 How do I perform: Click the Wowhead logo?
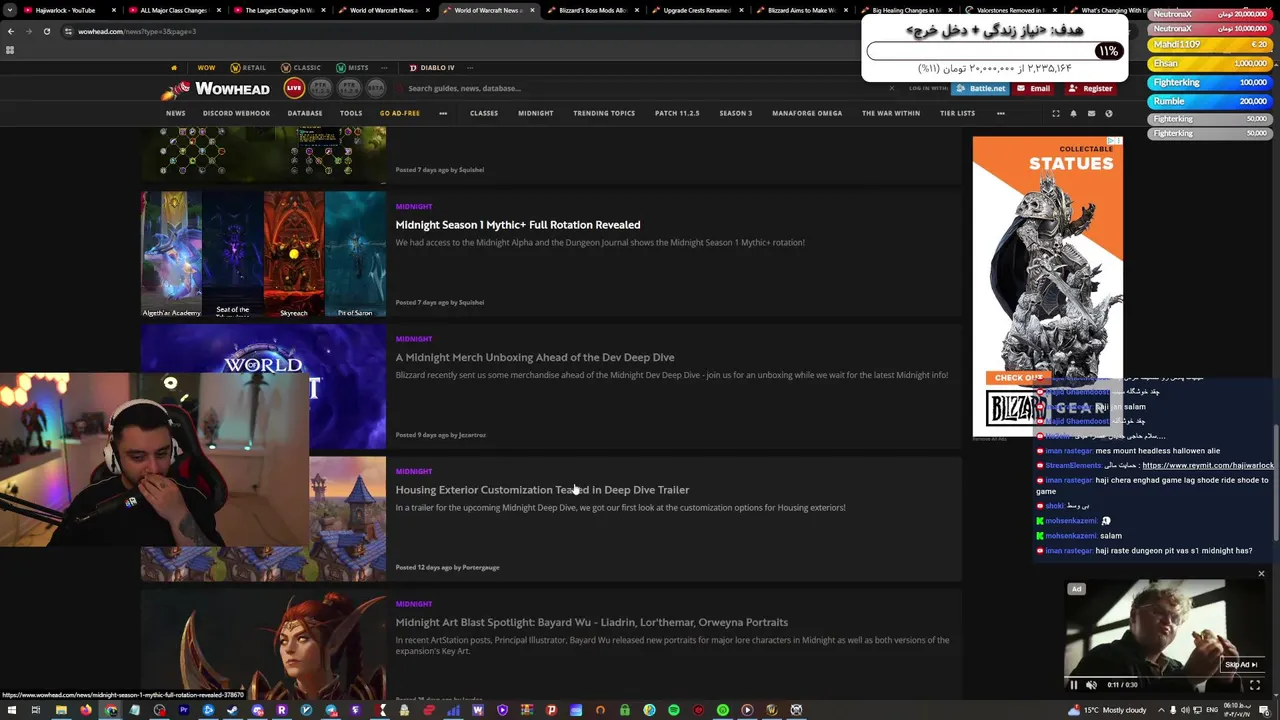(215, 89)
